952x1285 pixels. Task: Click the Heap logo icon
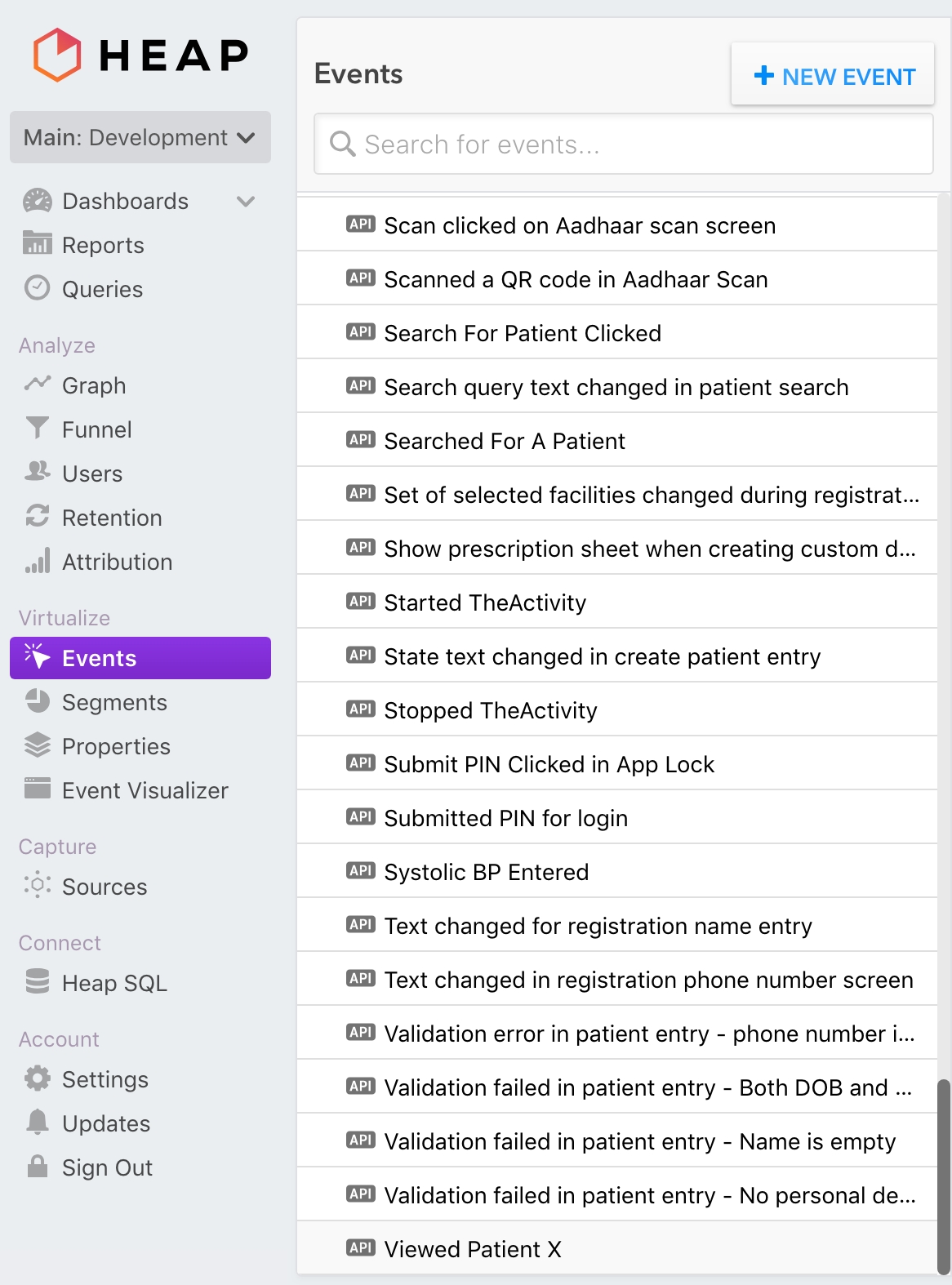point(57,55)
